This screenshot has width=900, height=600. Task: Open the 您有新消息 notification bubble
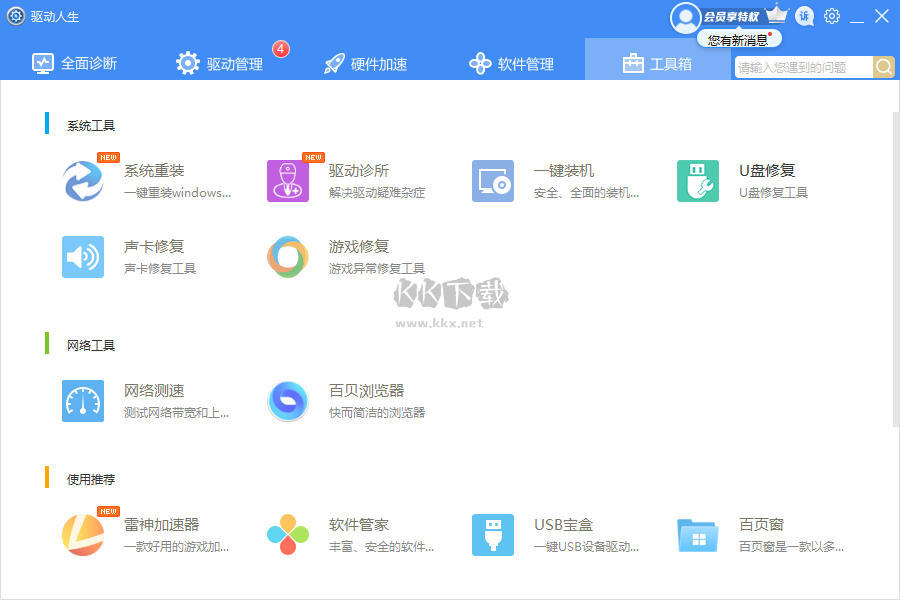click(x=739, y=40)
